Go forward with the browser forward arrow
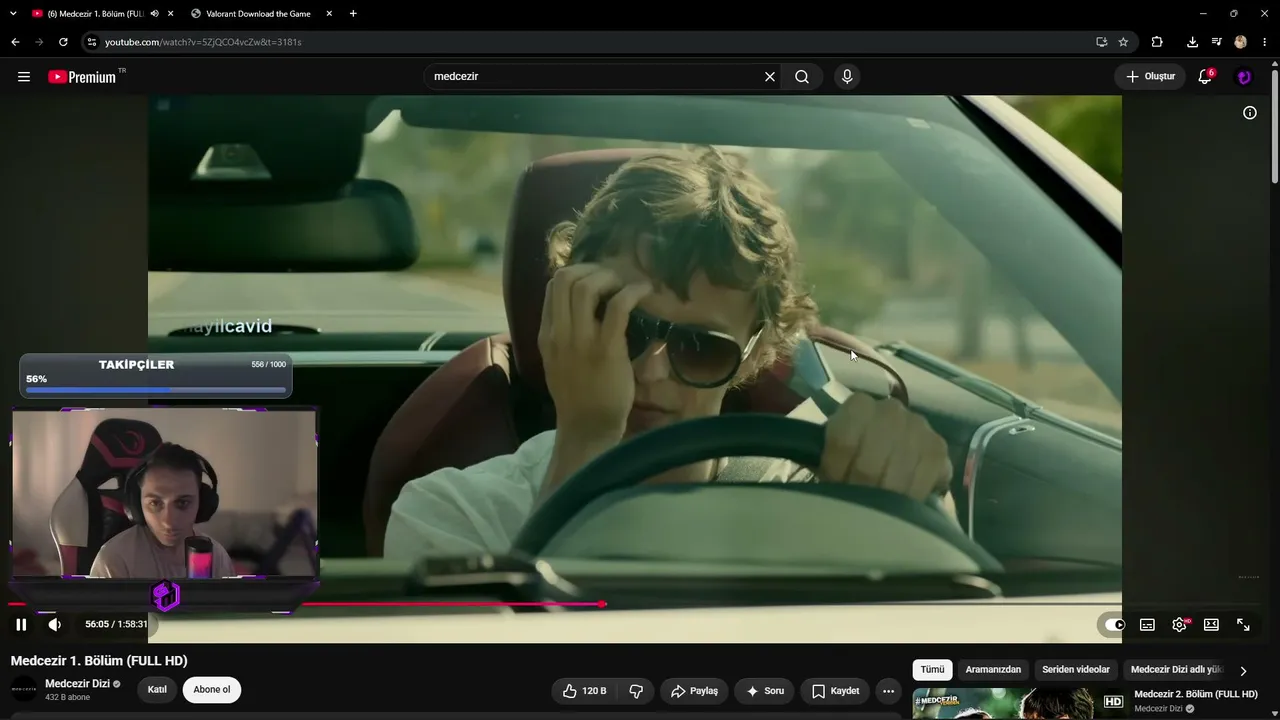 [x=39, y=42]
